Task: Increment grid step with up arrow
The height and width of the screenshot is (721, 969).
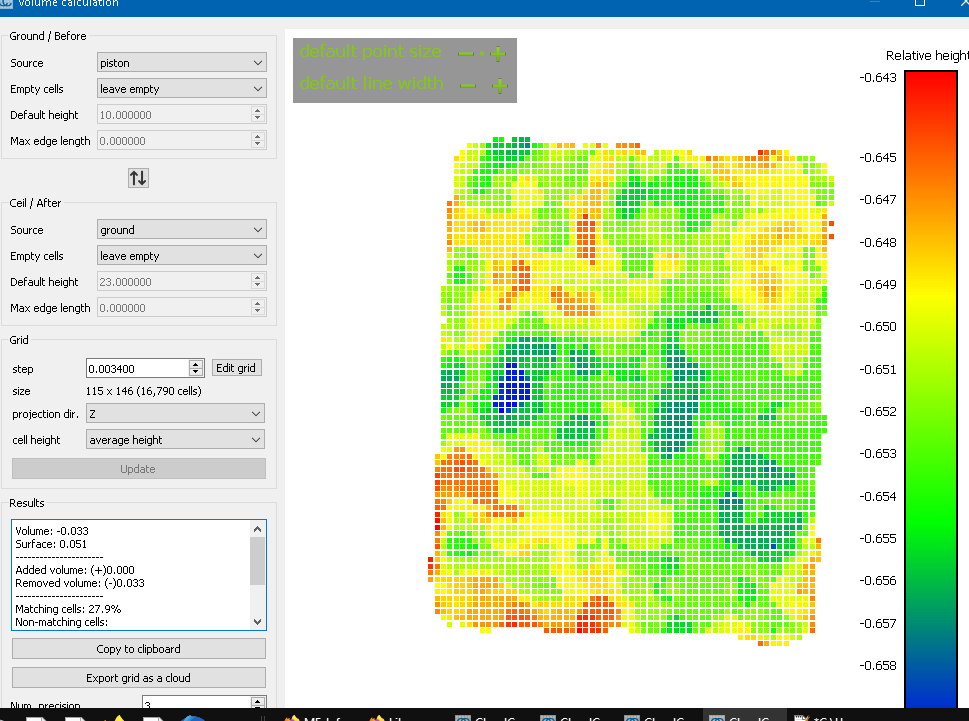Action: pyautogui.click(x=196, y=364)
